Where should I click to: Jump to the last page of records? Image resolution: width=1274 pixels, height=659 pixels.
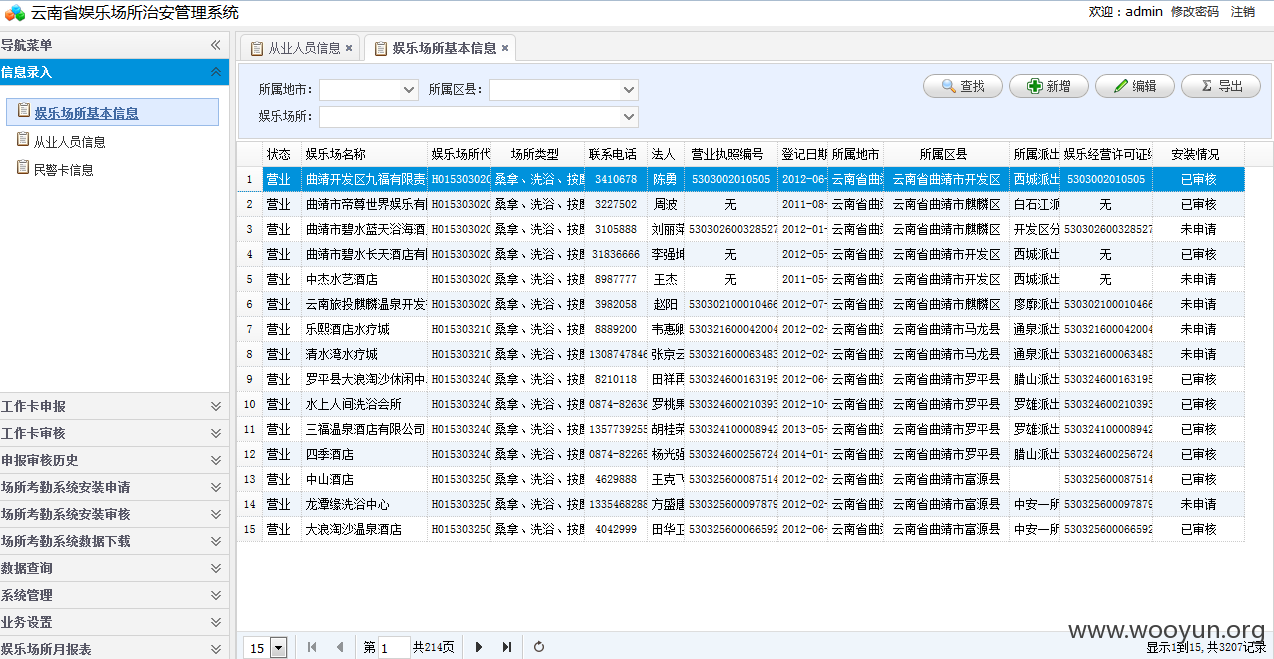[x=507, y=647]
